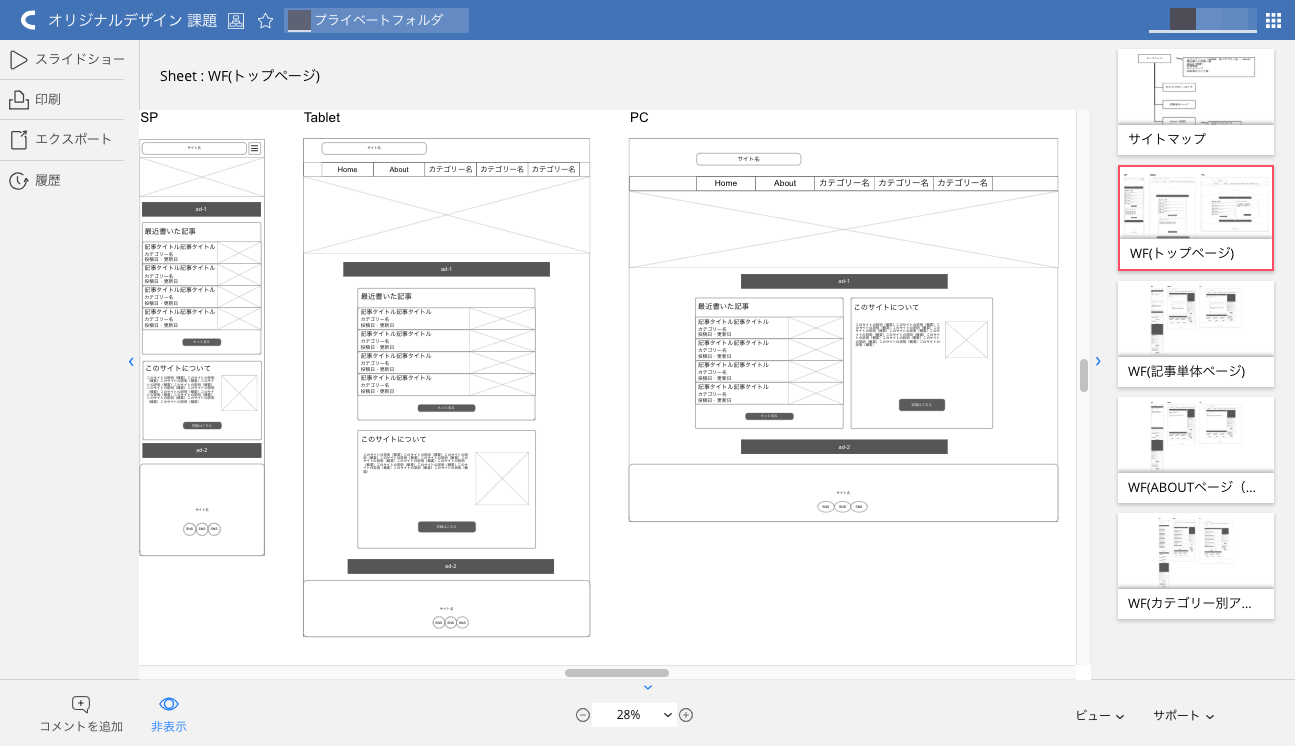Collapse the left sidebar arrow

[x=131, y=361]
